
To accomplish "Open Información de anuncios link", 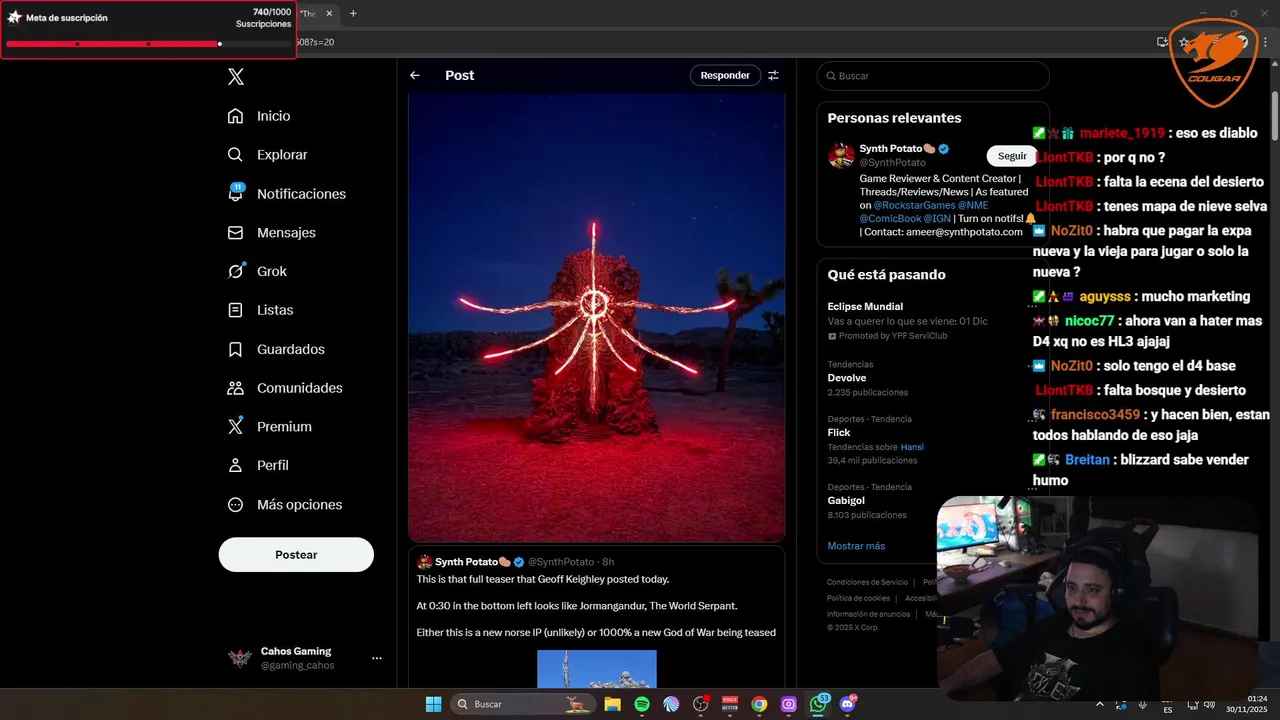I will click(868, 614).
